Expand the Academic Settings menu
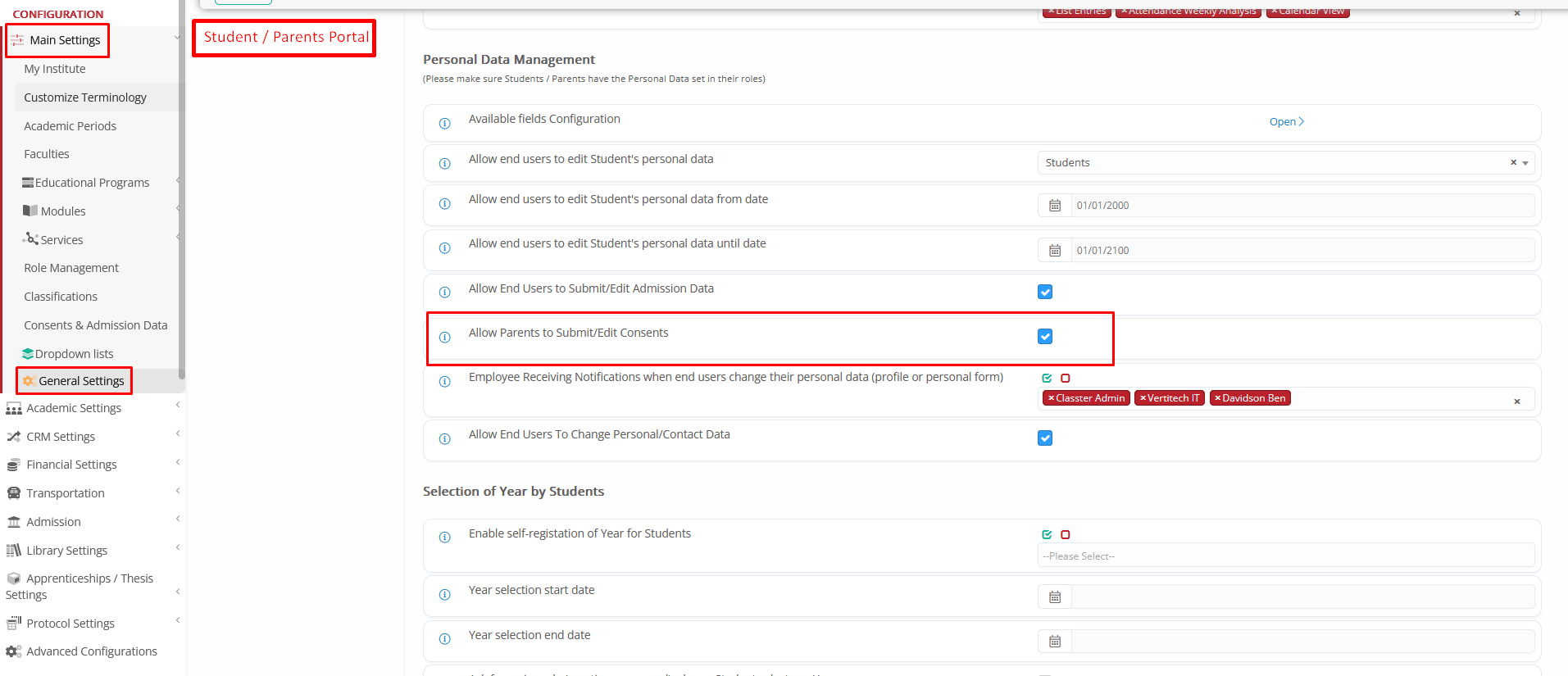This screenshot has height=676, width=1568. click(x=74, y=408)
